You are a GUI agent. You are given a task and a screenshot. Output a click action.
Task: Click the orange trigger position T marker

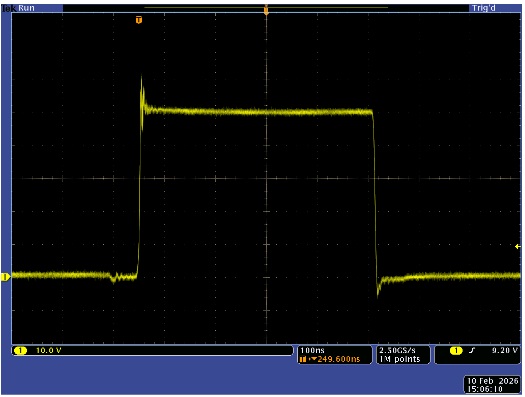(x=139, y=20)
